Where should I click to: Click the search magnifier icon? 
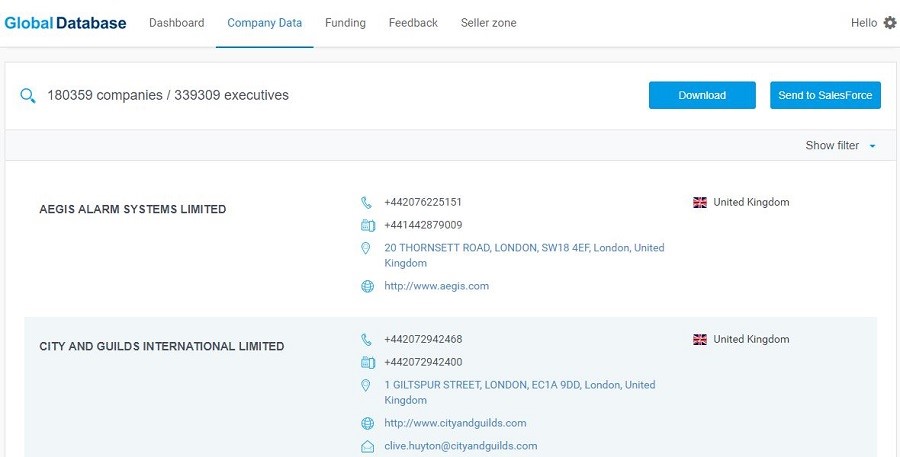(28, 96)
